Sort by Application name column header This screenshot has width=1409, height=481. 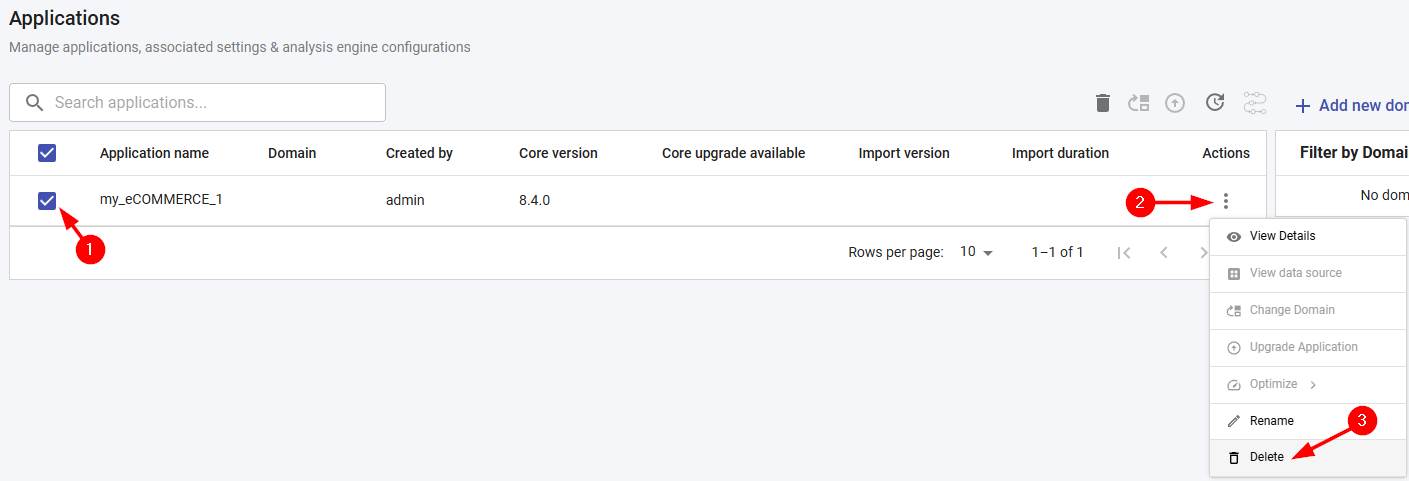point(154,153)
